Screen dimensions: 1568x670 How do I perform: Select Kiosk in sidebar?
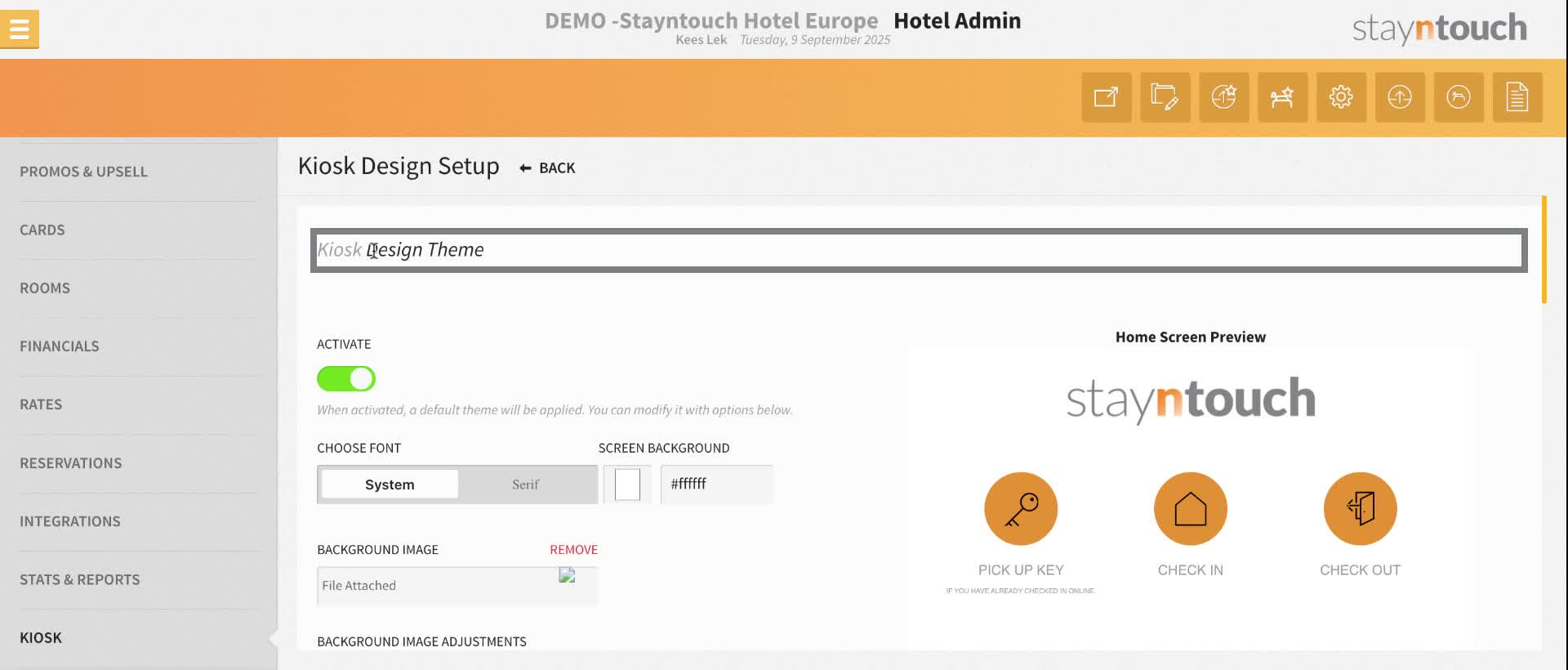pyautogui.click(x=41, y=638)
